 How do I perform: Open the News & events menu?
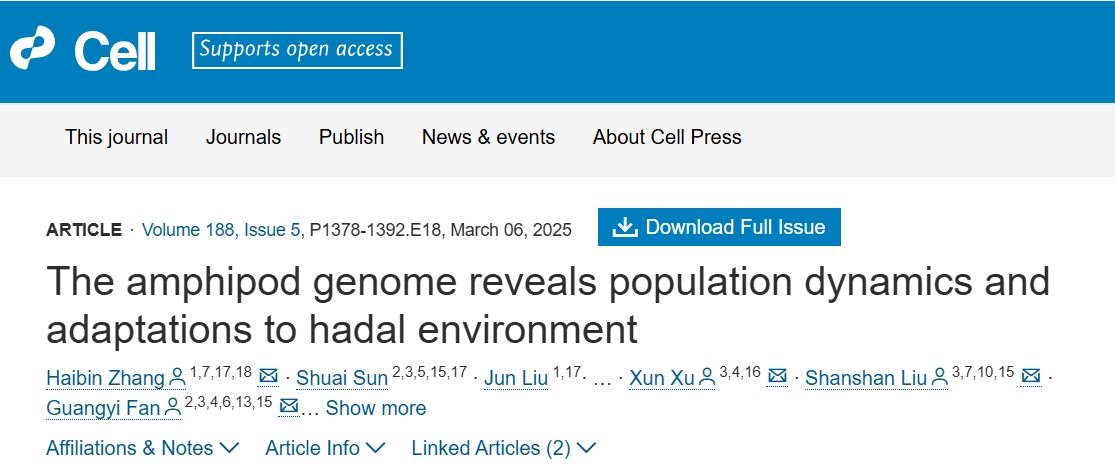tap(489, 137)
